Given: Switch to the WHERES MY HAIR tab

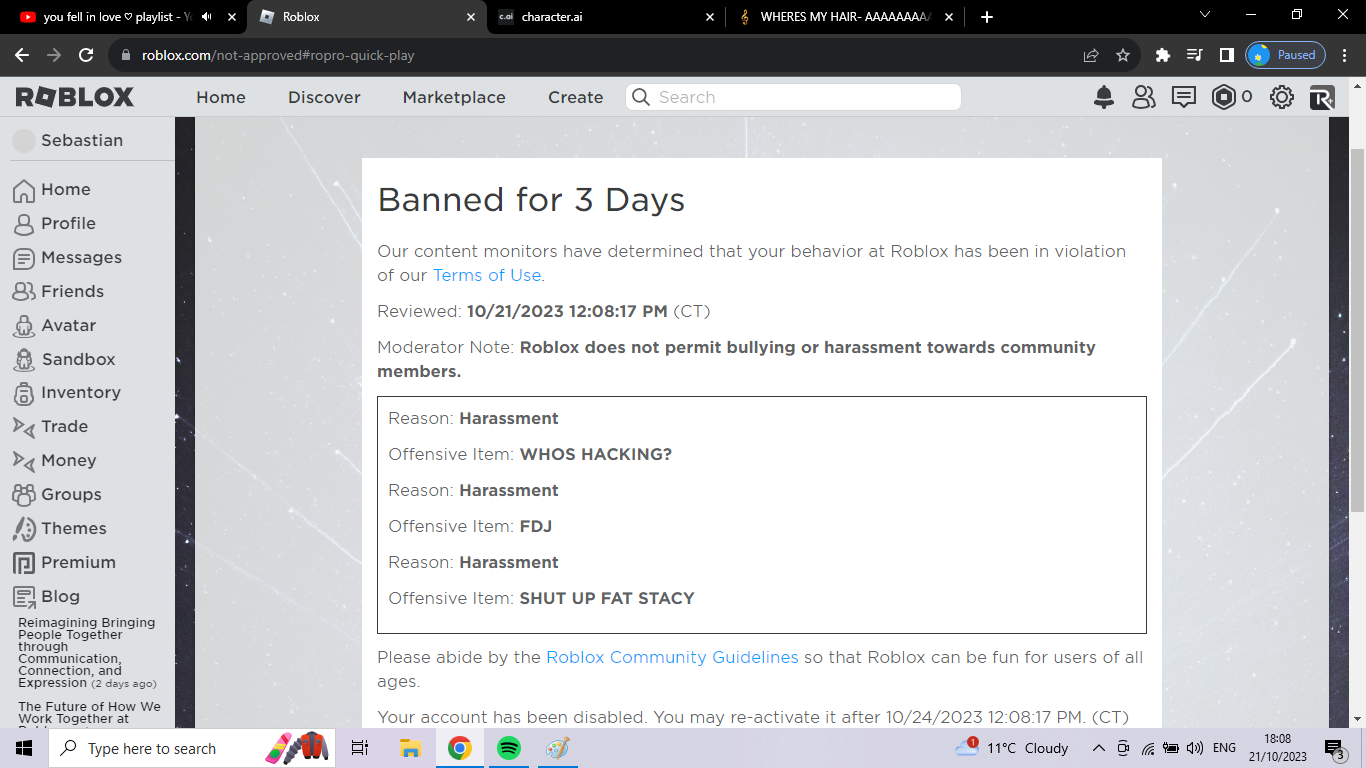Looking at the screenshot, I should coord(846,17).
